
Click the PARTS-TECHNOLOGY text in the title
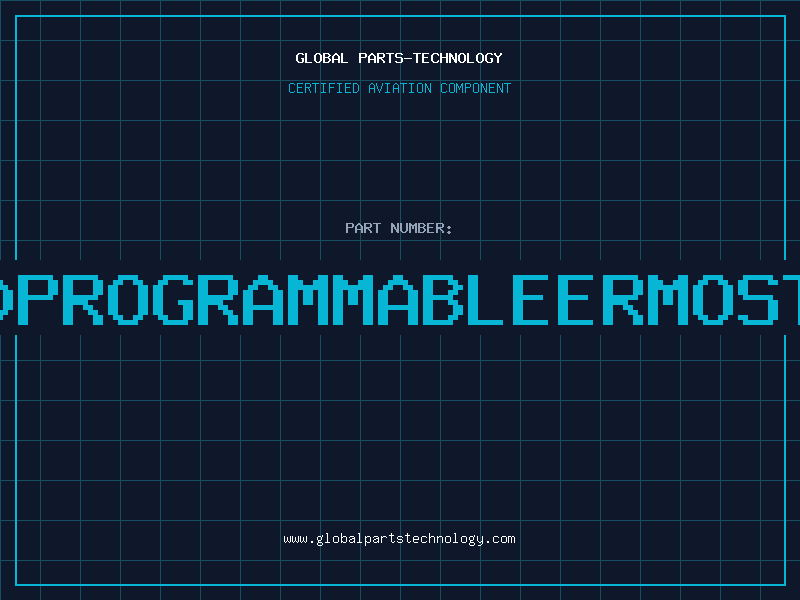(x=430, y=58)
